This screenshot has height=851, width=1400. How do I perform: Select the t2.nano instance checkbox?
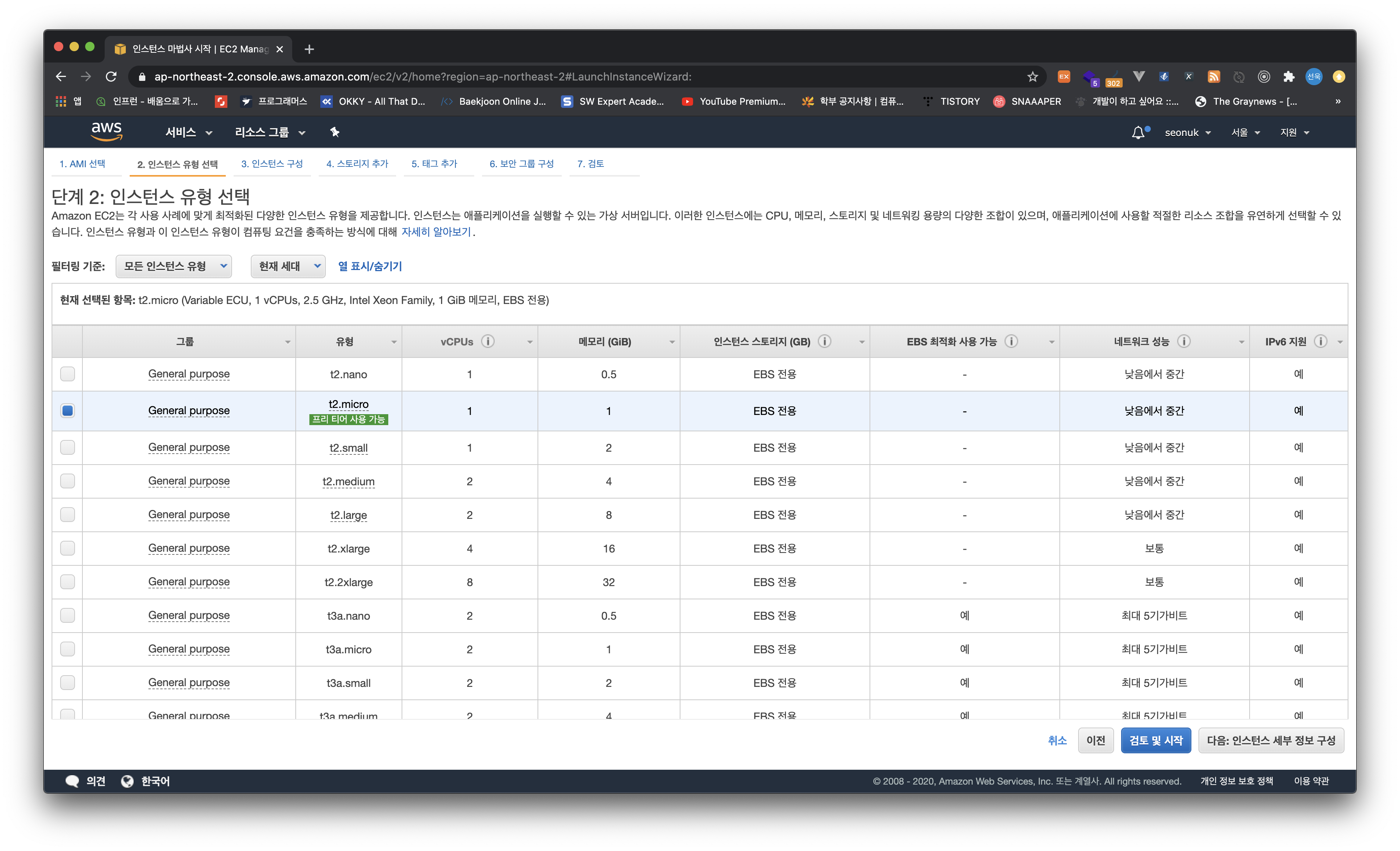(x=68, y=374)
